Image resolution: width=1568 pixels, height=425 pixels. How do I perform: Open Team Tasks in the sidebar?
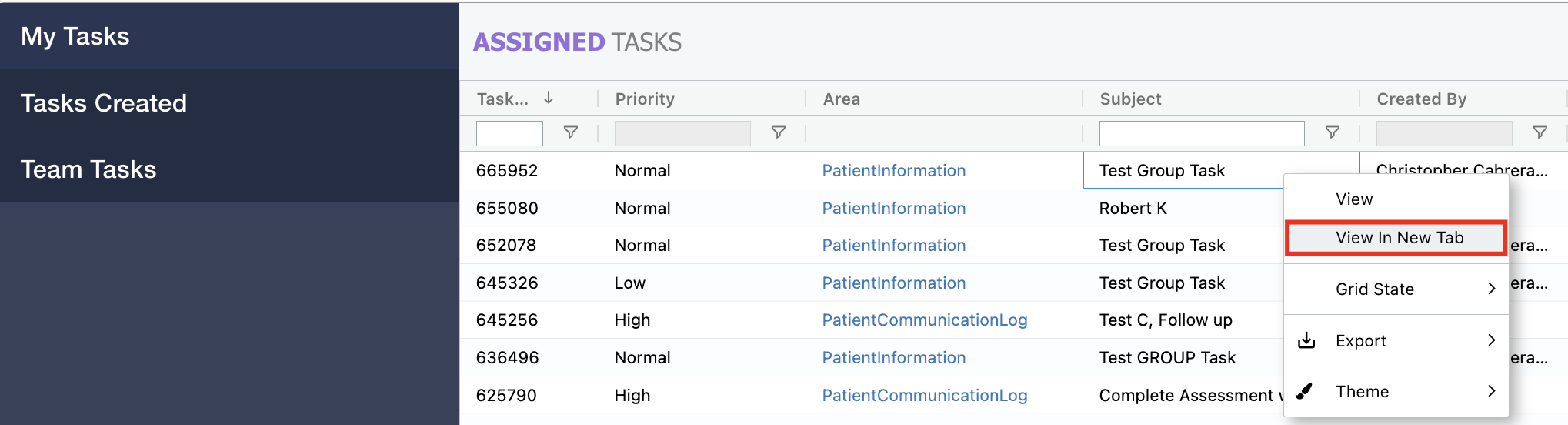88,169
